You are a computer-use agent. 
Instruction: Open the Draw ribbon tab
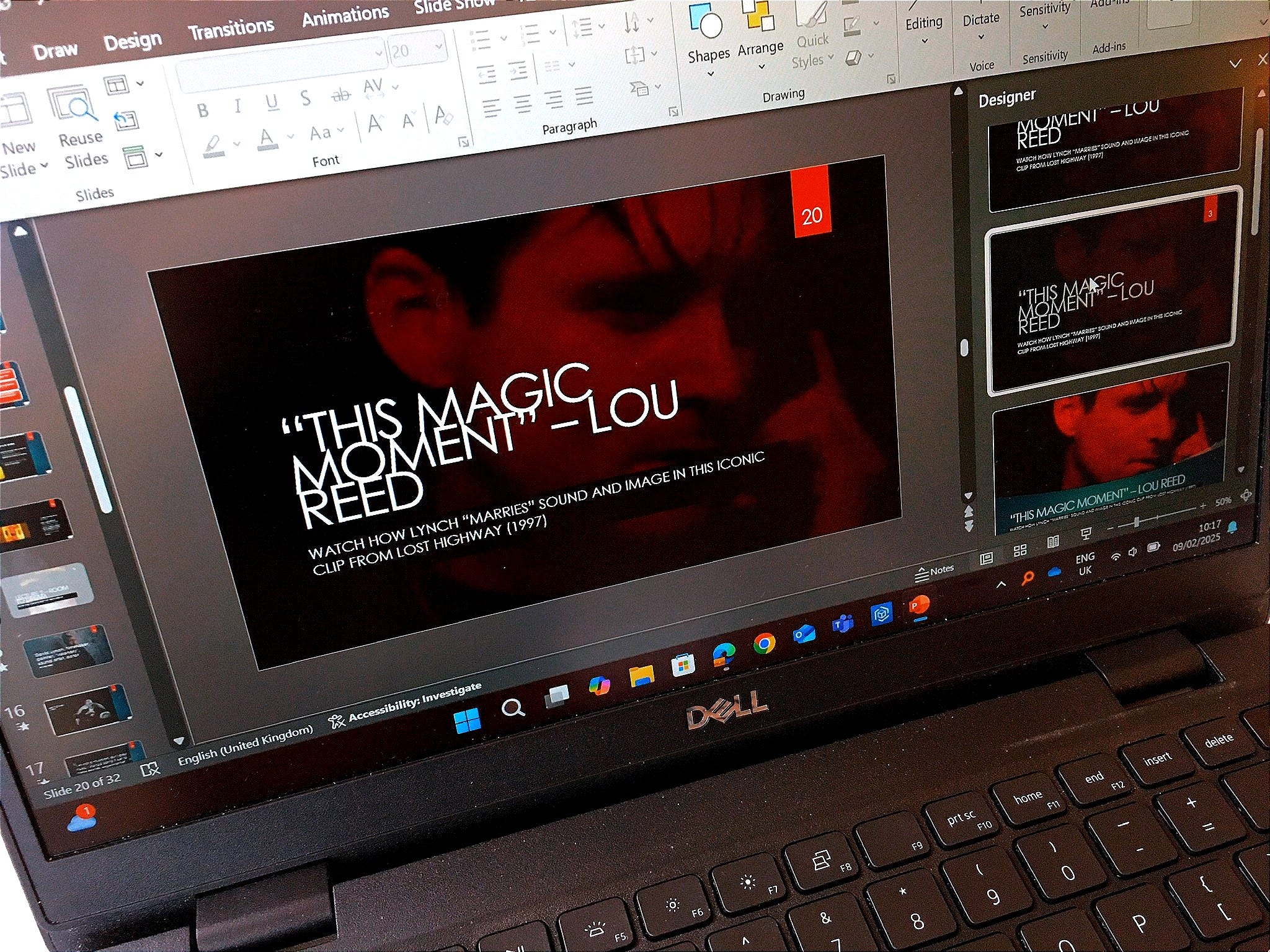coord(56,51)
